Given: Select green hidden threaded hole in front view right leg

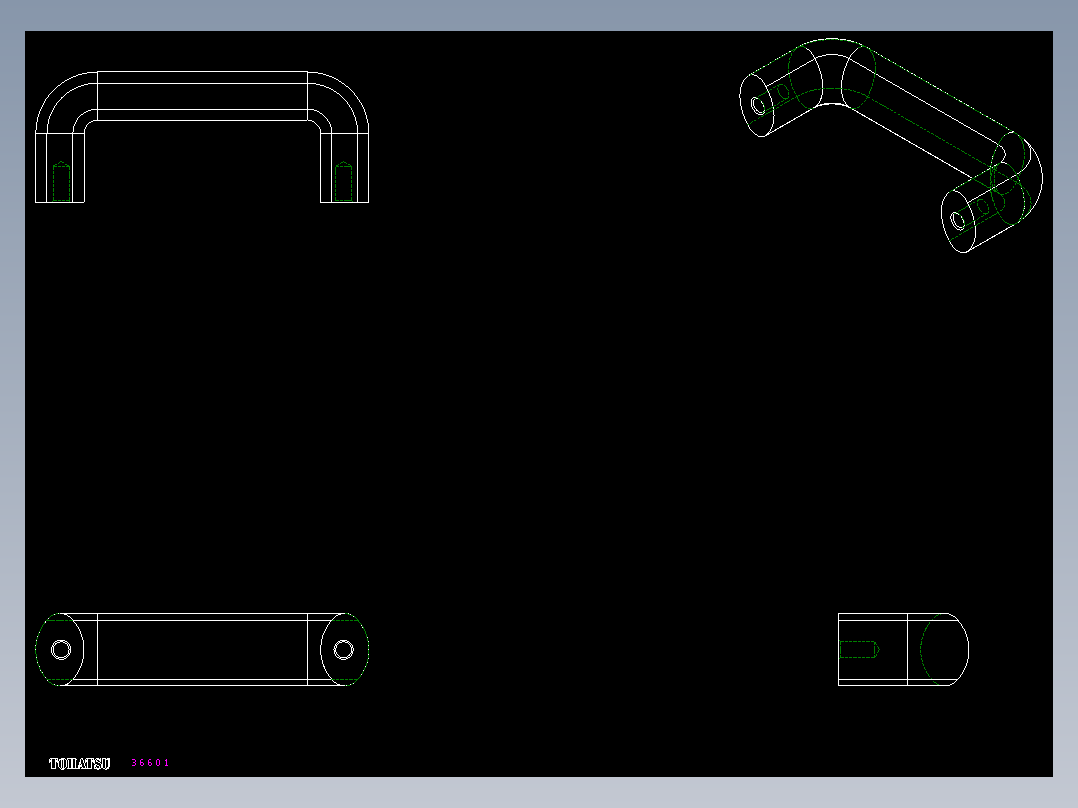Looking at the screenshot, I should [x=343, y=182].
